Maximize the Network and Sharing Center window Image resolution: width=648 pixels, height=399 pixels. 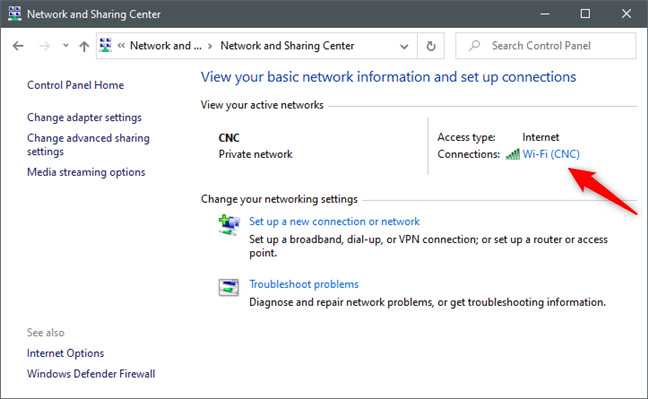point(585,14)
